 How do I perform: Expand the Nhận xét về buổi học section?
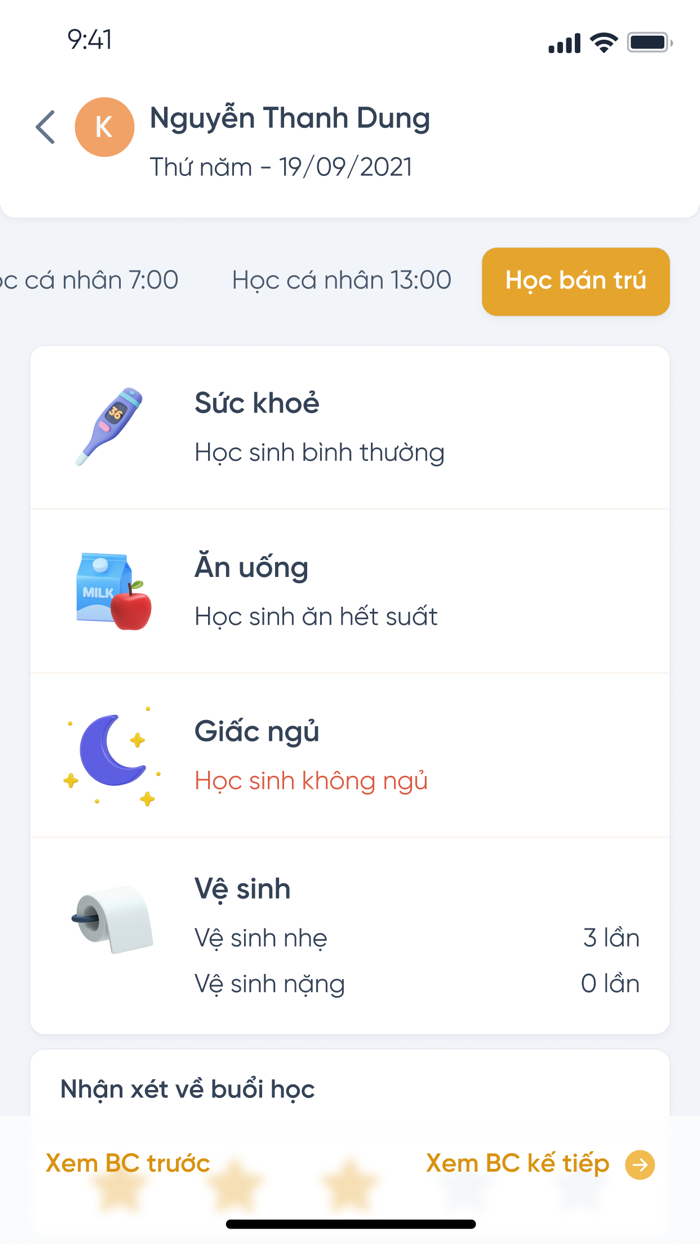(x=187, y=1089)
